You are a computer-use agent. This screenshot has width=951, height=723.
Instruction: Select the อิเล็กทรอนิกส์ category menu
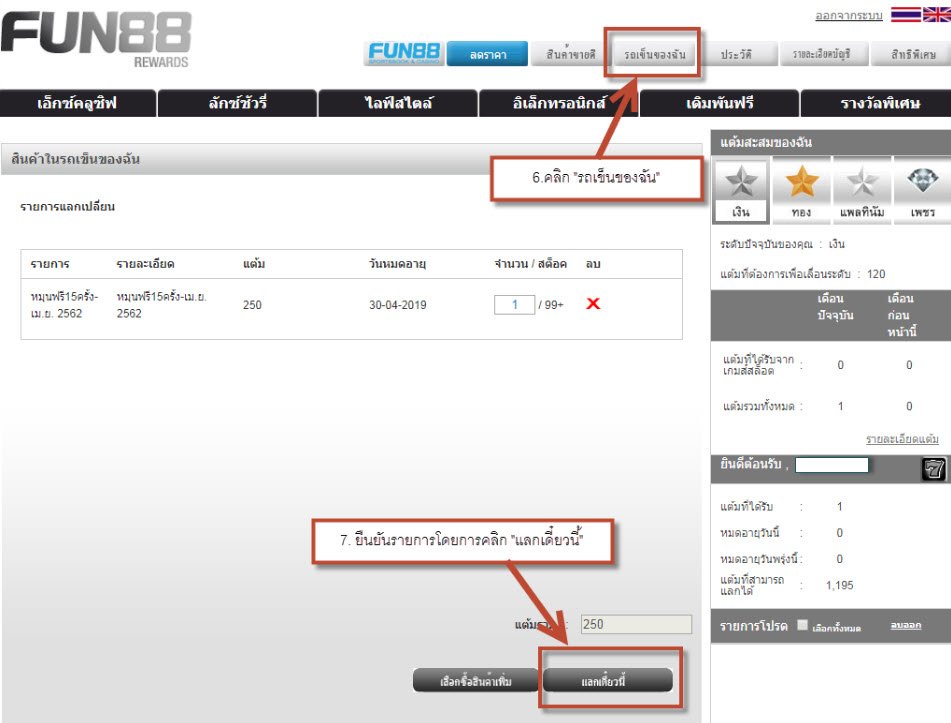[x=558, y=104]
